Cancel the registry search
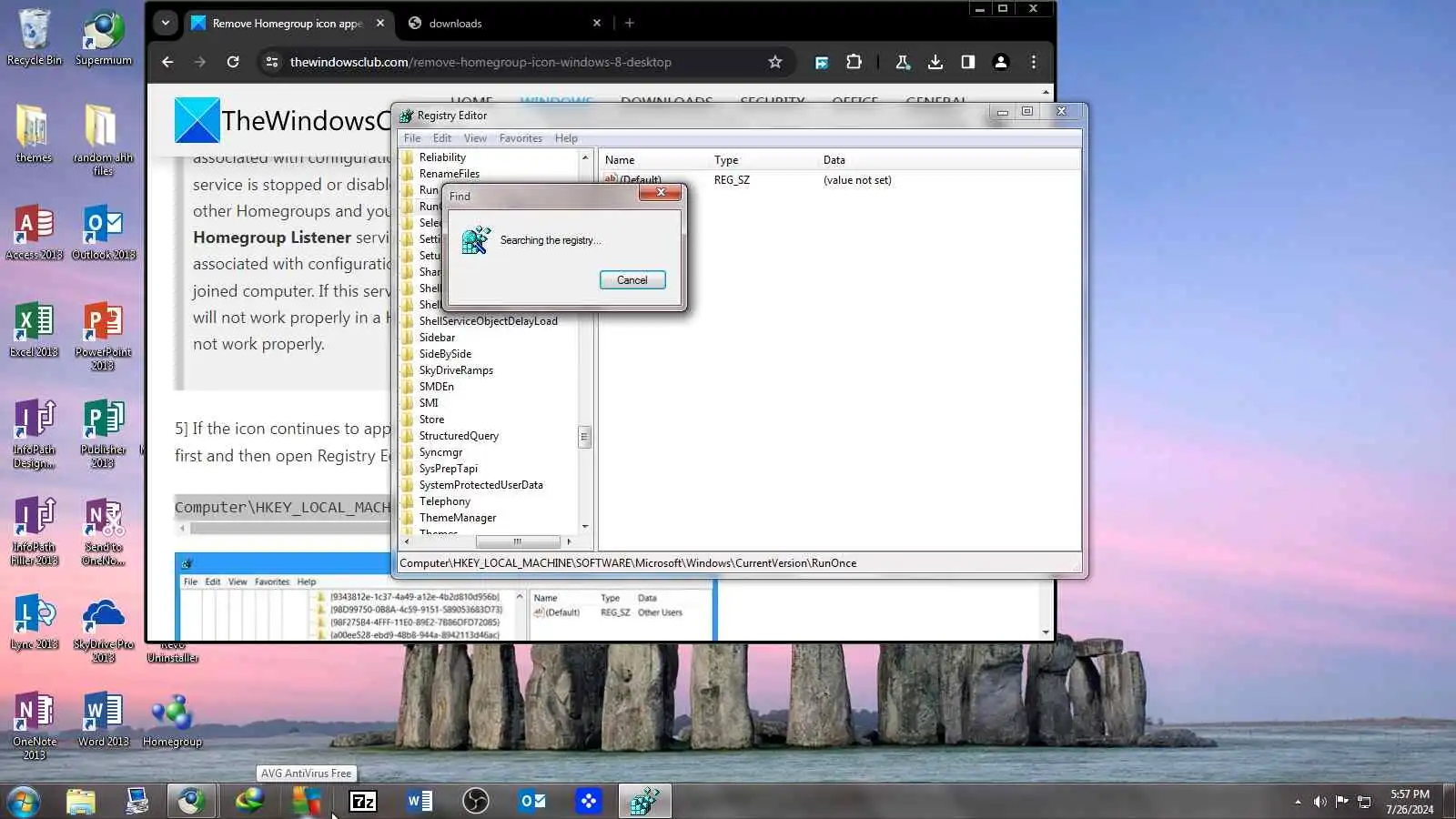The width and height of the screenshot is (1456, 819). (x=632, y=280)
